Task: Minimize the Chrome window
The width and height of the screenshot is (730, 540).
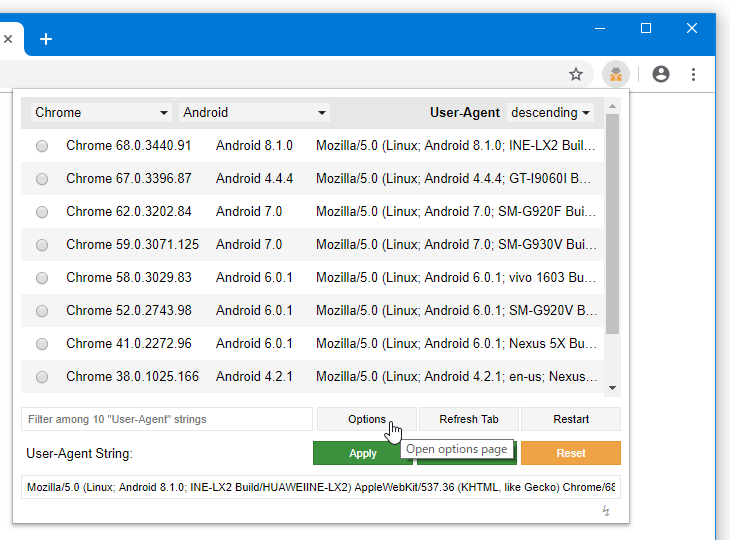Action: [x=600, y=28]
